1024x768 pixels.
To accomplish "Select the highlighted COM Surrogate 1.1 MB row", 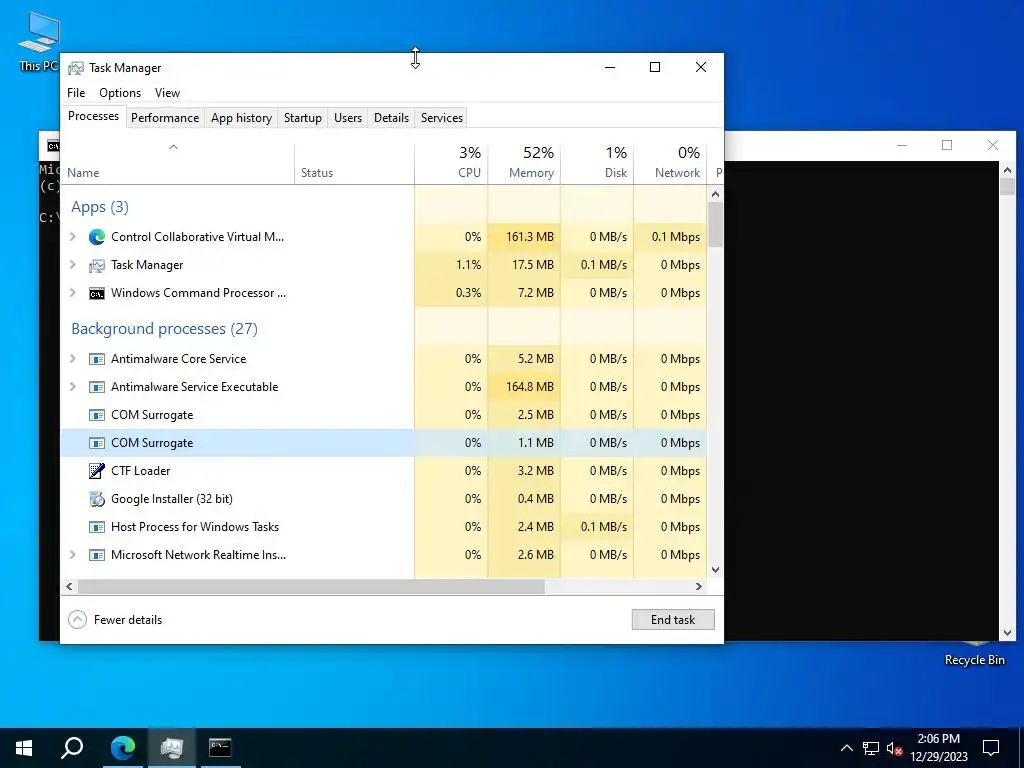I will (384, 443).
